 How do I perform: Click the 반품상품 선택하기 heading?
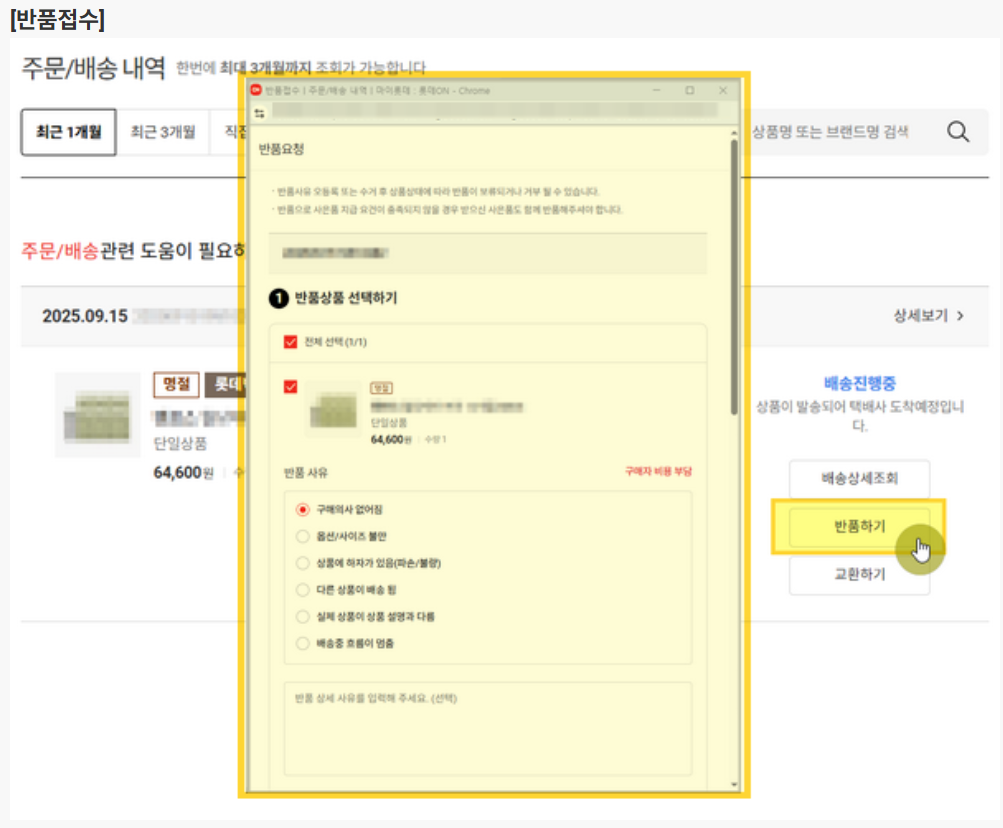coord(345,298)
